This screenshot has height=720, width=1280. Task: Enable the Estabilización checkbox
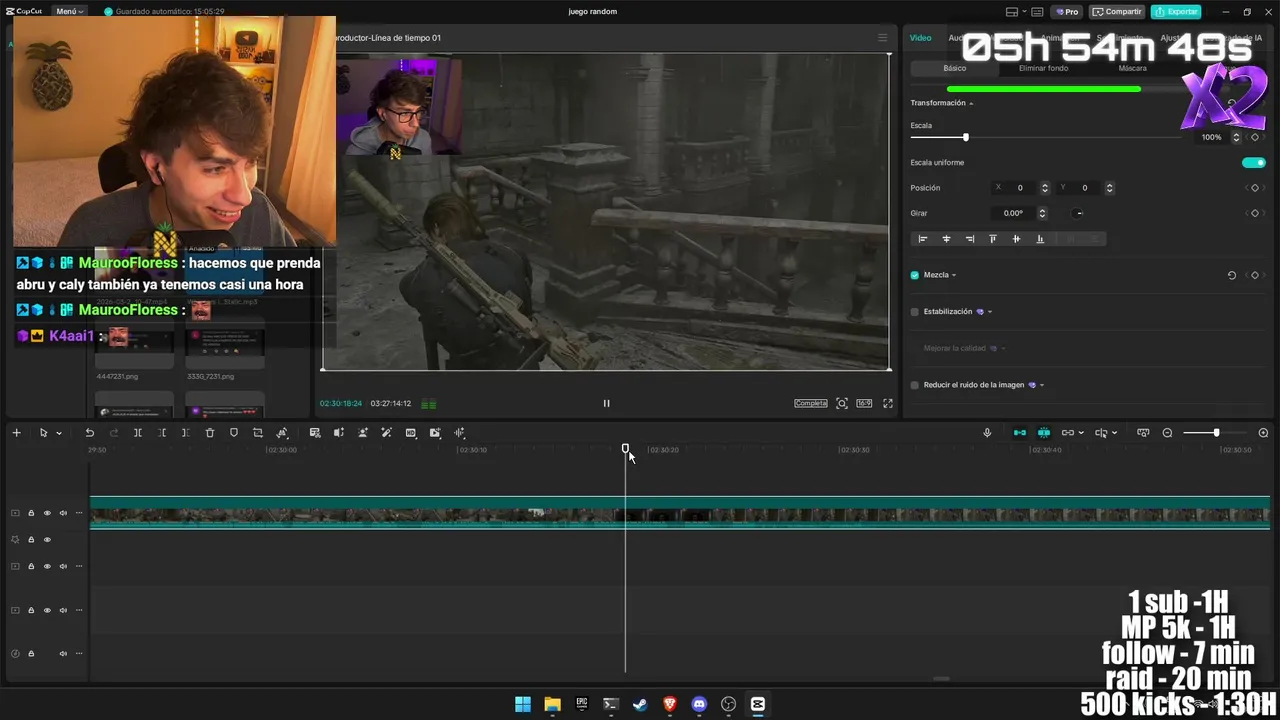(914, 312)
